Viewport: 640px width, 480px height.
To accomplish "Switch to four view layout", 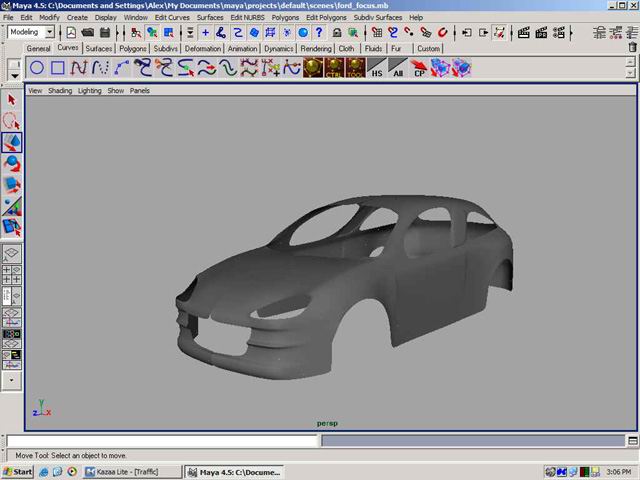I will (12, 275).
